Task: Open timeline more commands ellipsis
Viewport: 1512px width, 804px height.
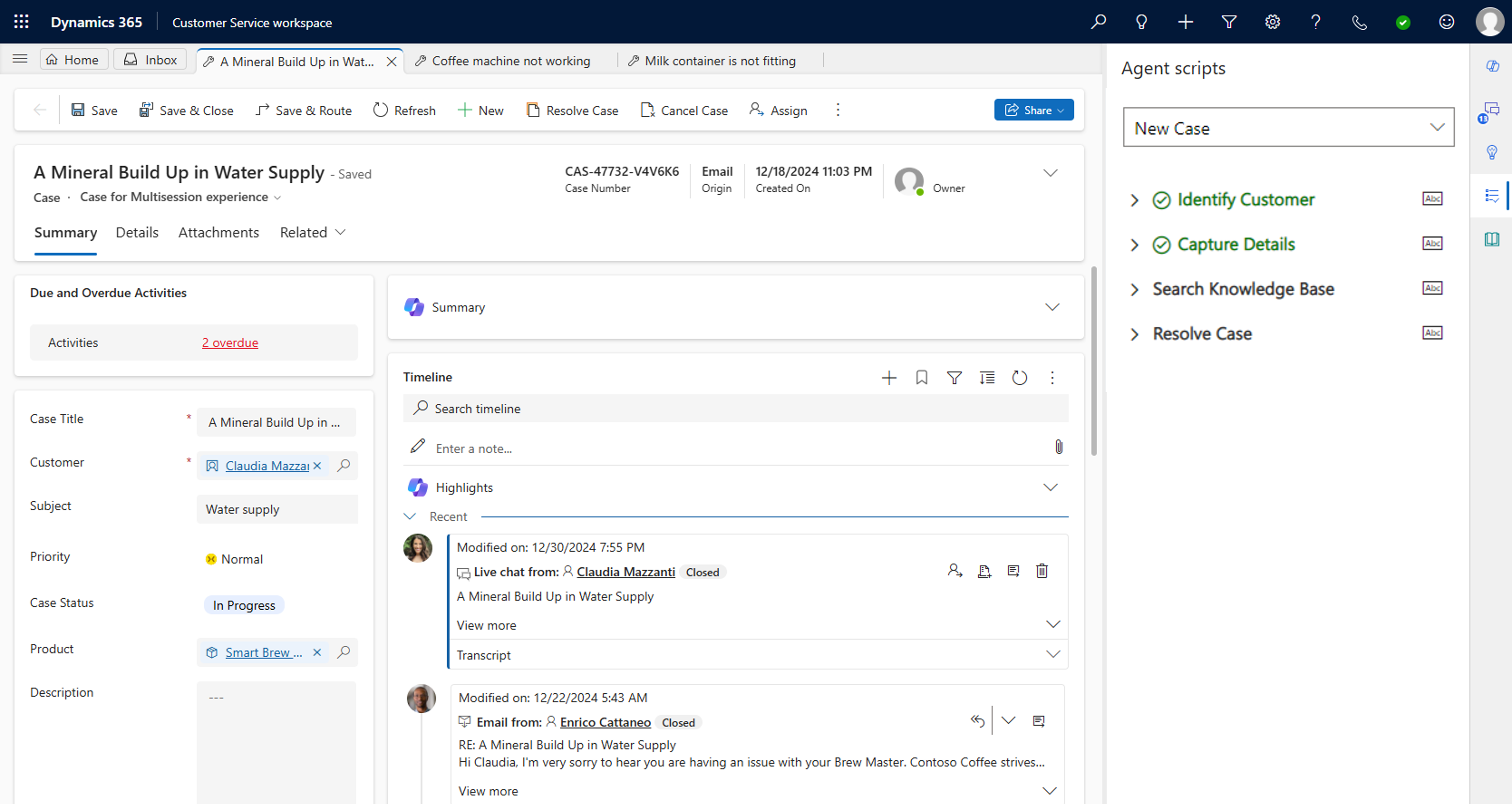Action: point(1052,378)
